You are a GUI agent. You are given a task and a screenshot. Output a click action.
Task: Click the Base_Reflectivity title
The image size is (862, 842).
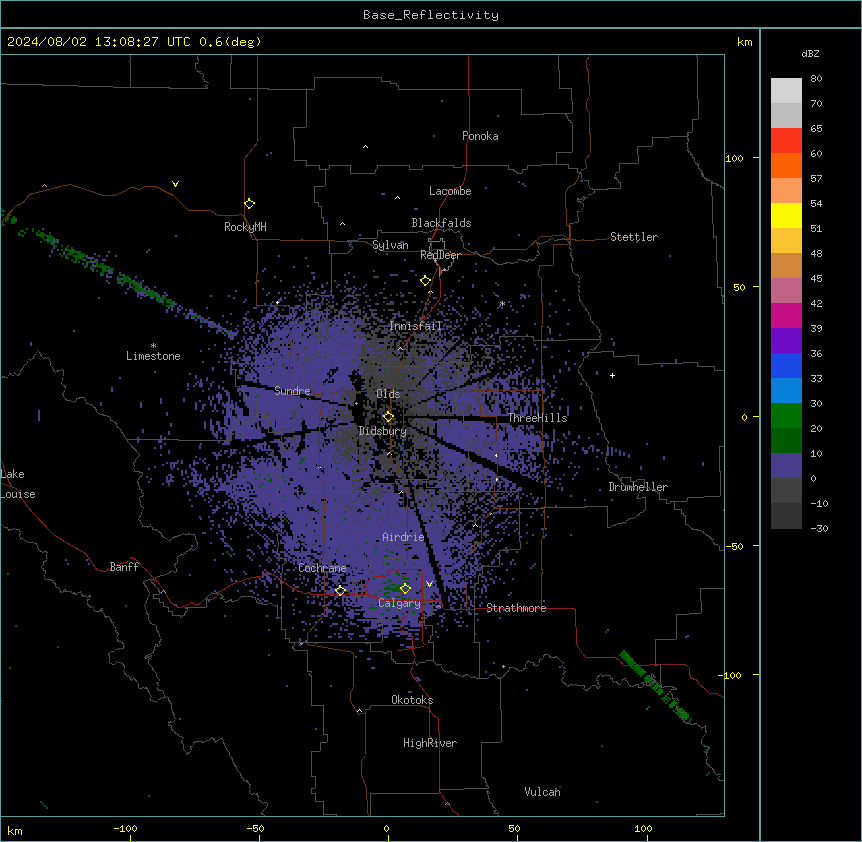point(431,15)
